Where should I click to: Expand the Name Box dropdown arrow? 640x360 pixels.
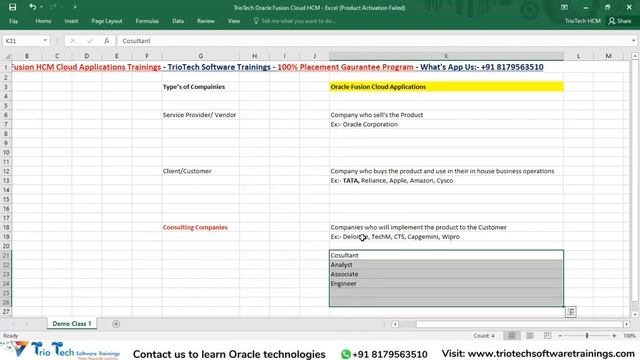point(45,41)
